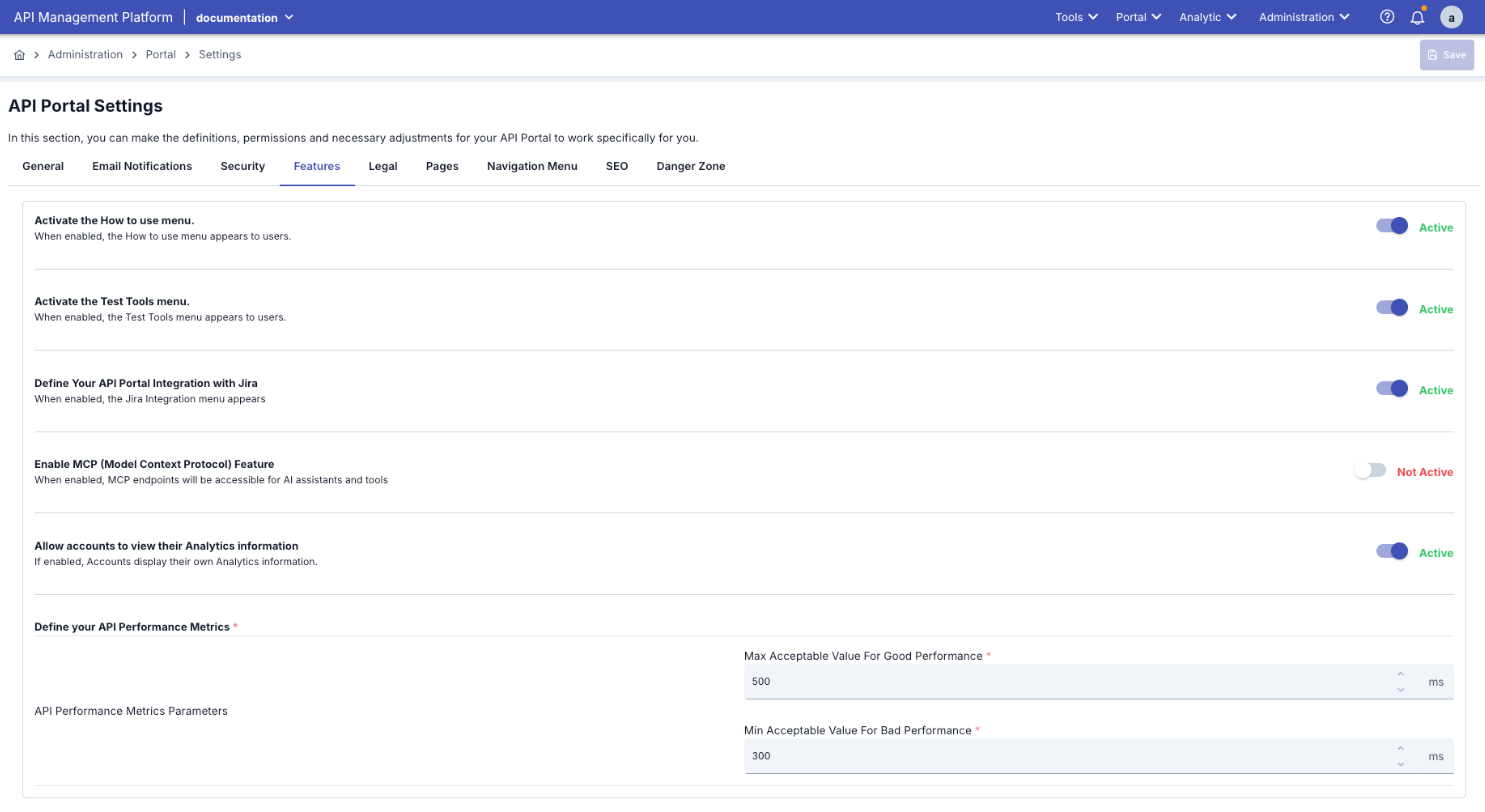Screen dimensions: 1485x812
Task: Switch to the Navigation Menu tab
Action: coord(532,167)
